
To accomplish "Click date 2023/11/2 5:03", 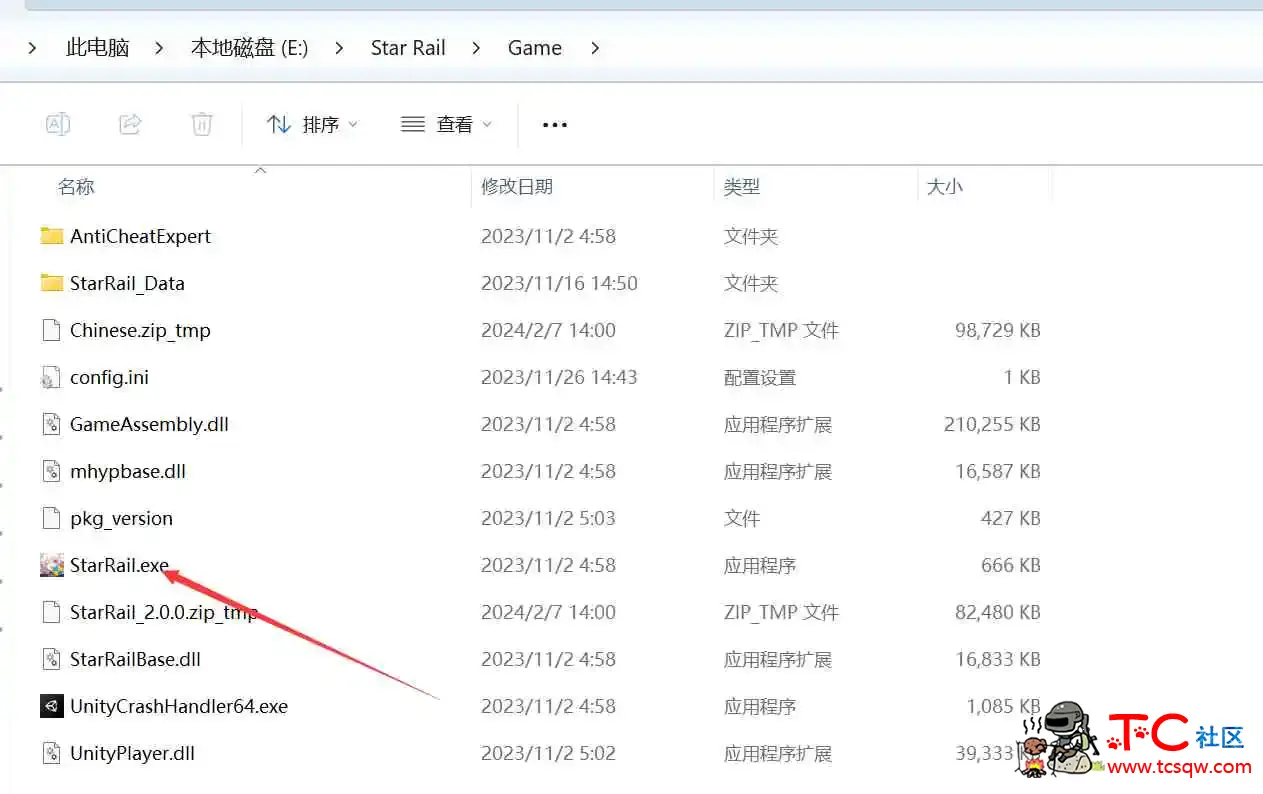I will 548,518.
